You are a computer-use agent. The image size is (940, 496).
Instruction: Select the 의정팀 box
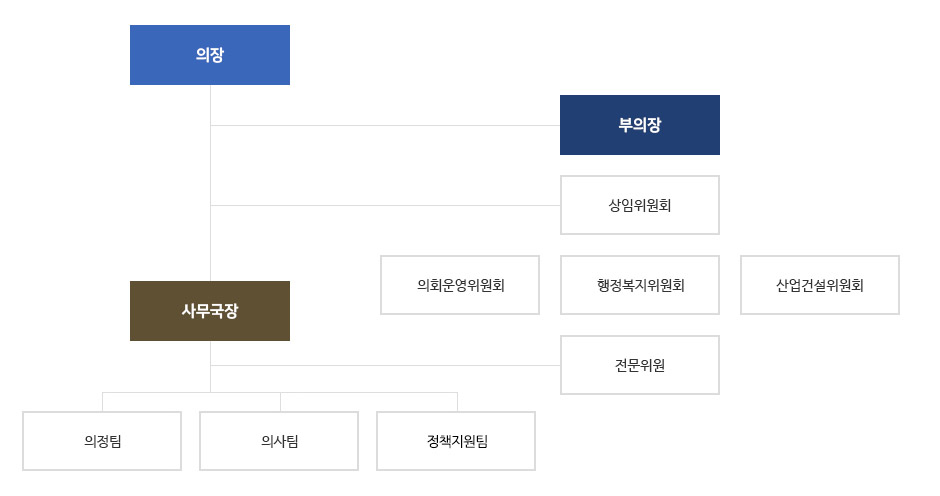[x=102, y=441]
